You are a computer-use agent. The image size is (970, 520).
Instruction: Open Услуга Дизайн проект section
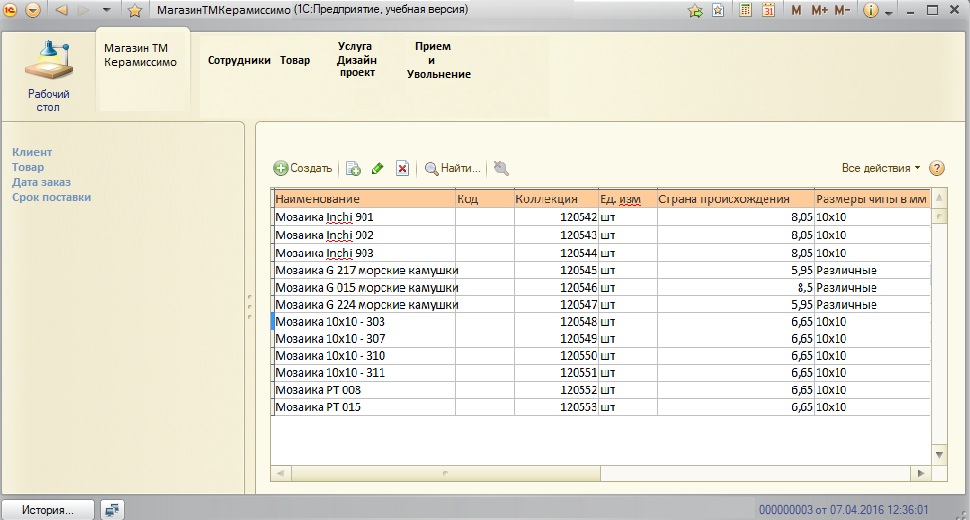point(357,59)
